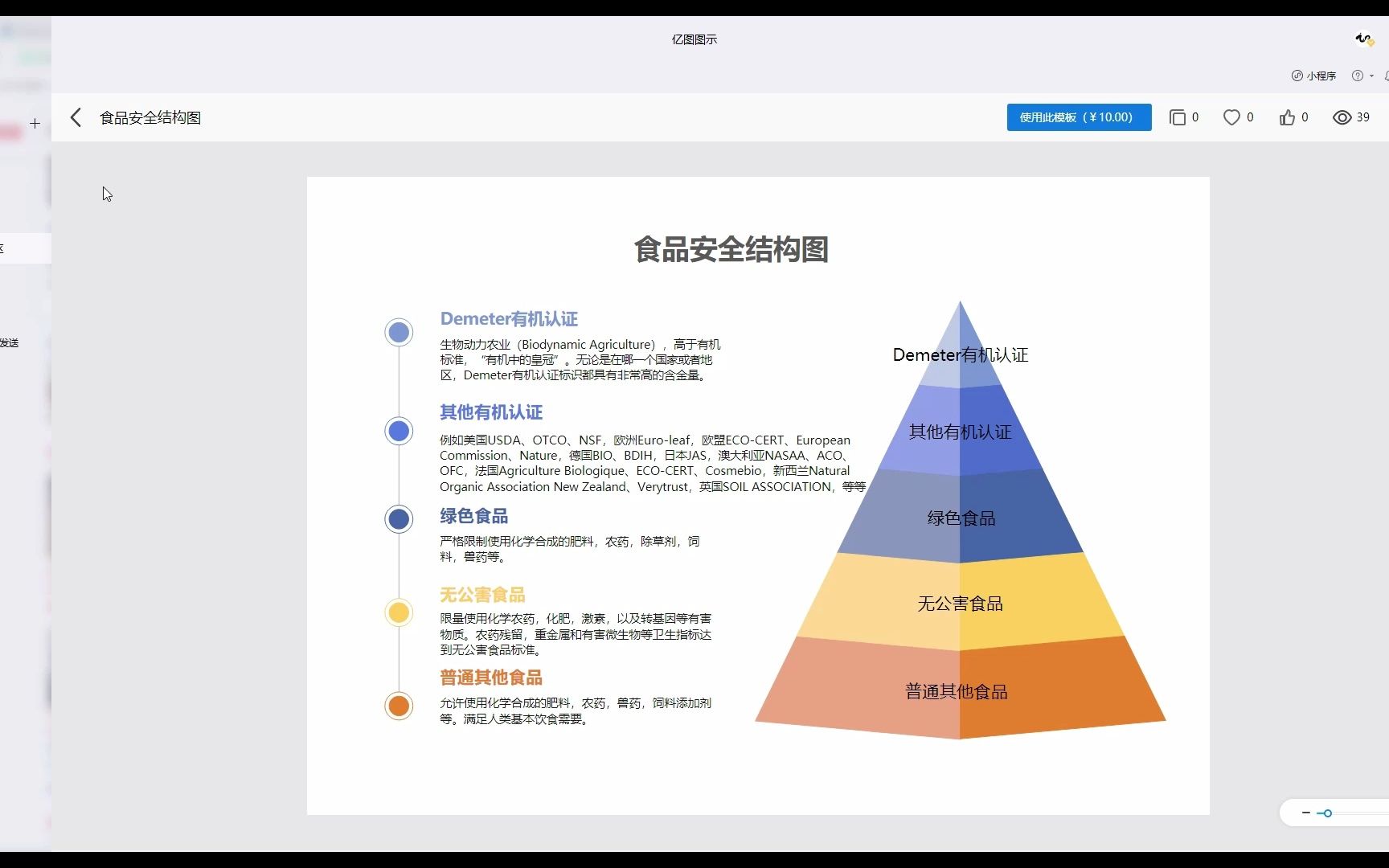Select the blue heading Demeter有机认证 in list
Screen dimensions: 1389x868
pyautogui.click(x=509, y=319)
